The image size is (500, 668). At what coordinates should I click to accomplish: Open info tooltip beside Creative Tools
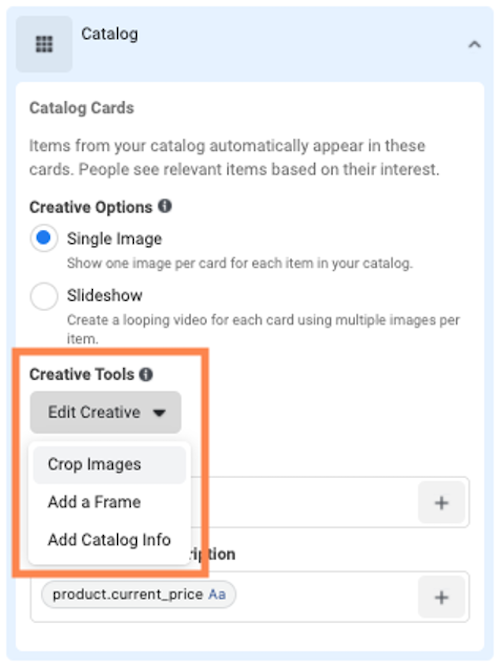[x=146, y=374]
